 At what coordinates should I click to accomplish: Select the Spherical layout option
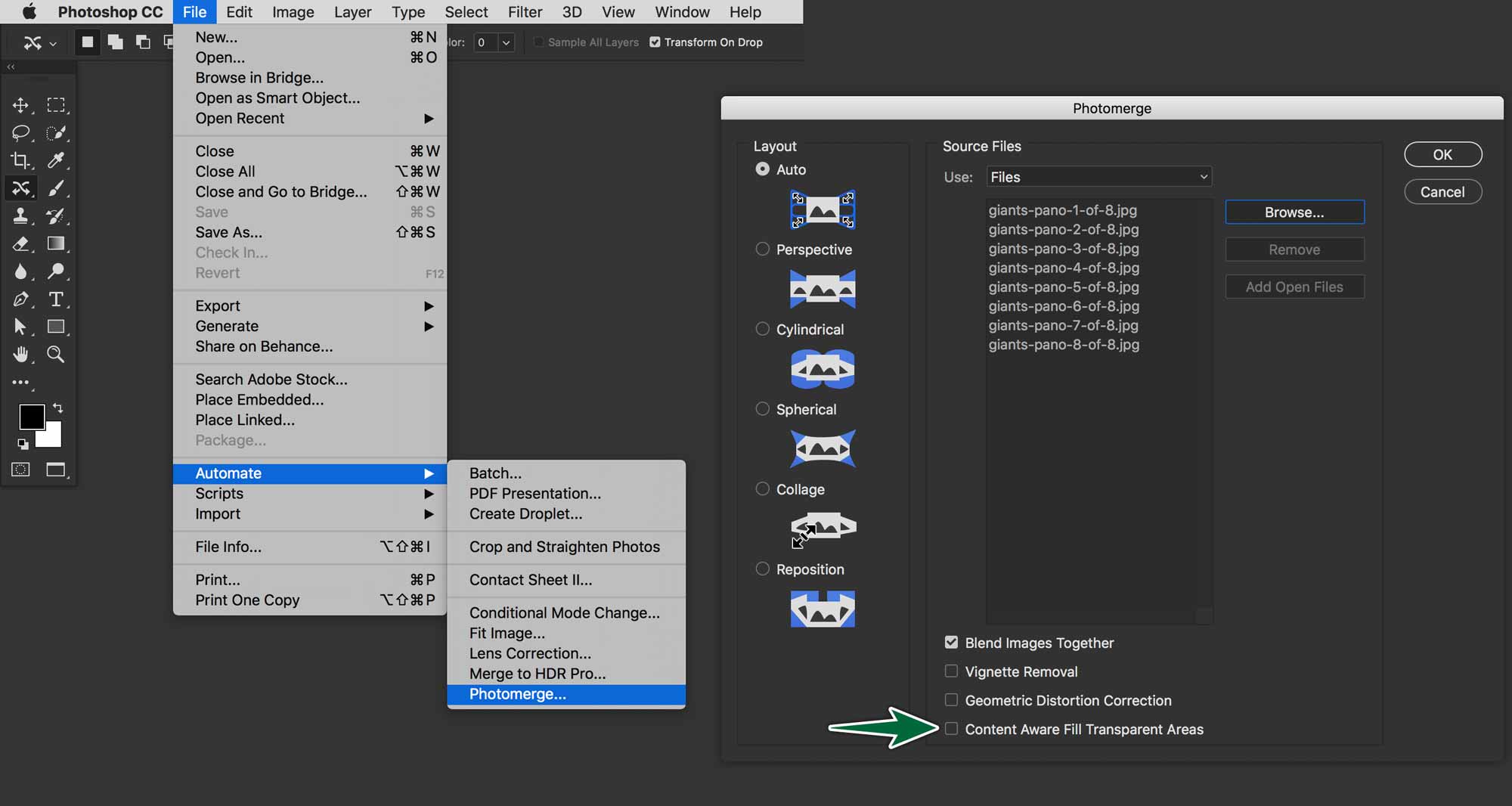click(763, 409)
